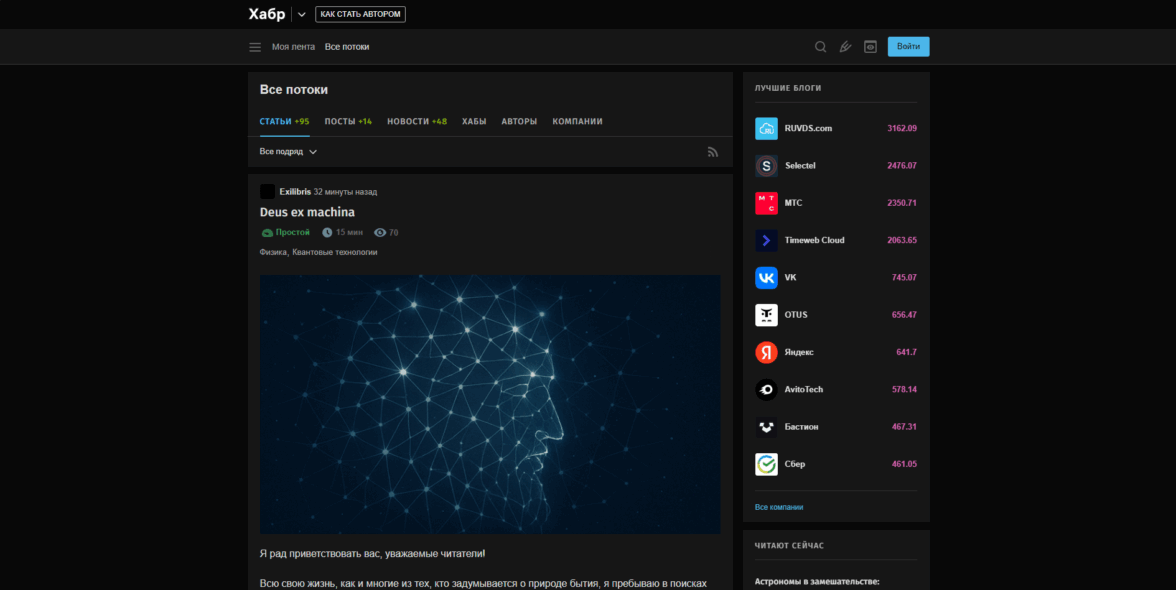The image size is (1176, 590).
Task: Click the write-article pen icon
Action: point(845,47)
